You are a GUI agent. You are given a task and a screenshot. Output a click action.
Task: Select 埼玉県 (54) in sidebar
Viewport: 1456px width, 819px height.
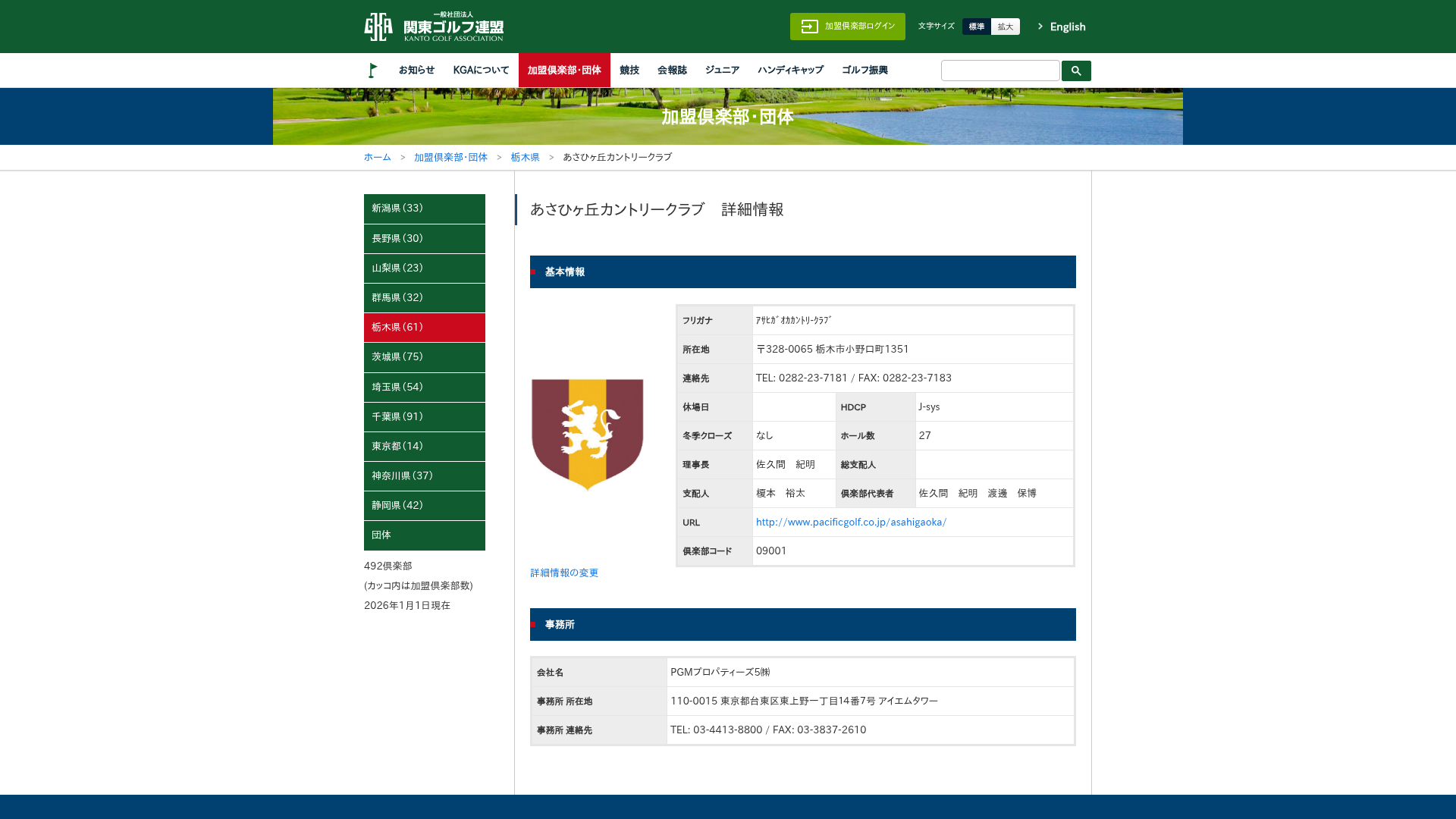click(425, 388)
